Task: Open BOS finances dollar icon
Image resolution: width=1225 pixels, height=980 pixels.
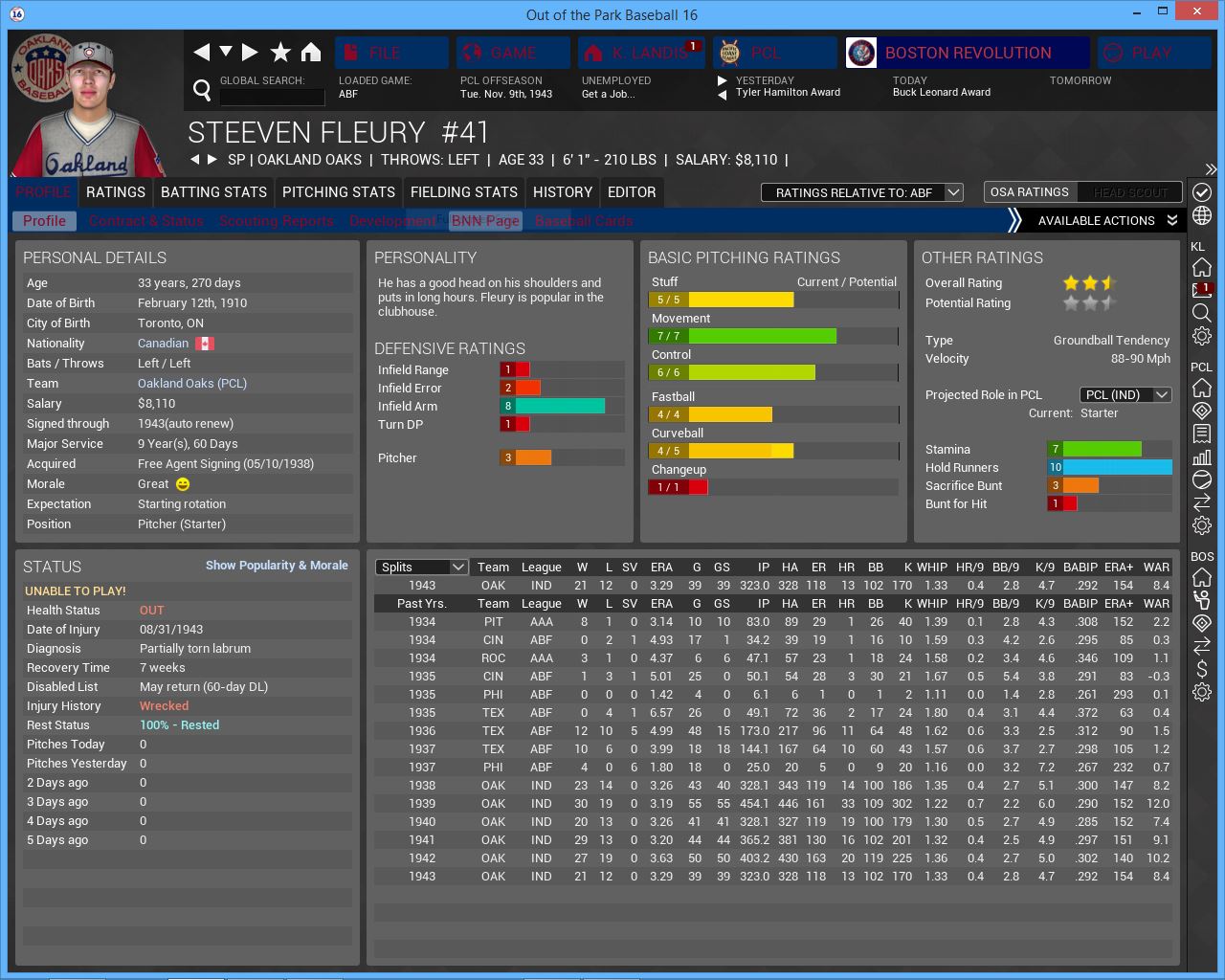Action: [x=1202, y=669]
